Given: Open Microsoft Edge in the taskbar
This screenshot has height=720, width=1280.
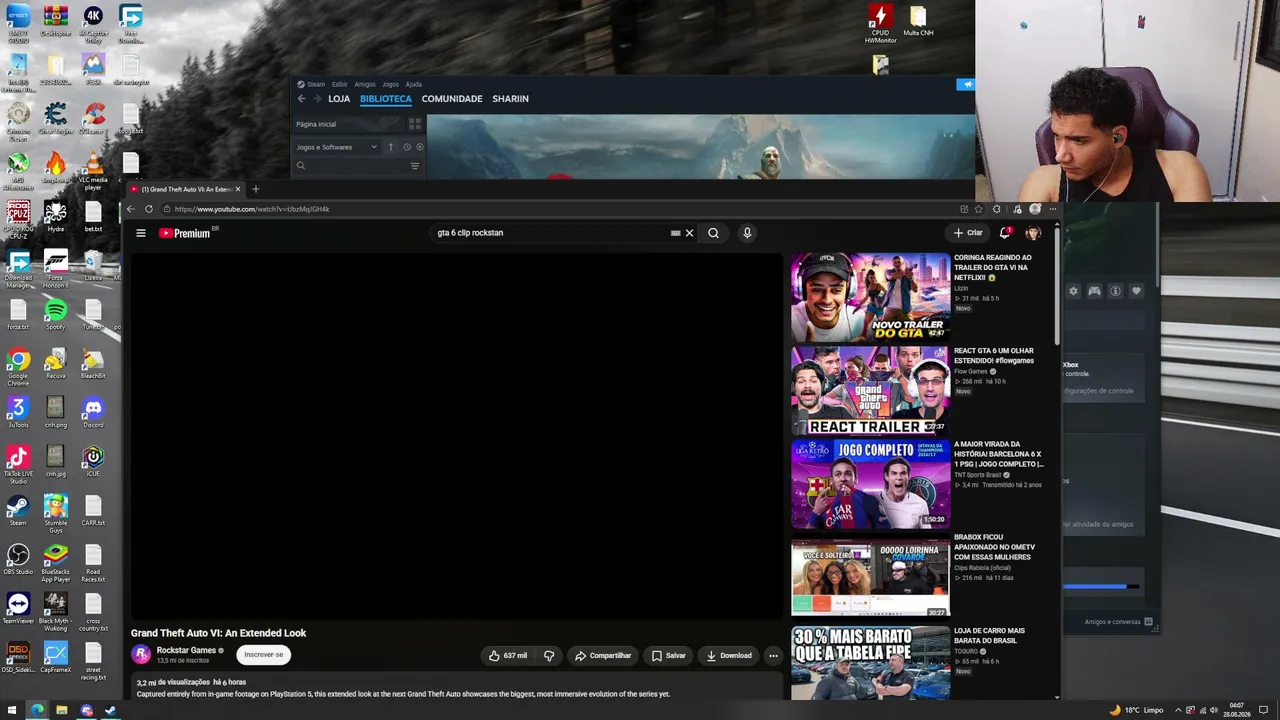Looking at the screenshot, I should 37,711.
